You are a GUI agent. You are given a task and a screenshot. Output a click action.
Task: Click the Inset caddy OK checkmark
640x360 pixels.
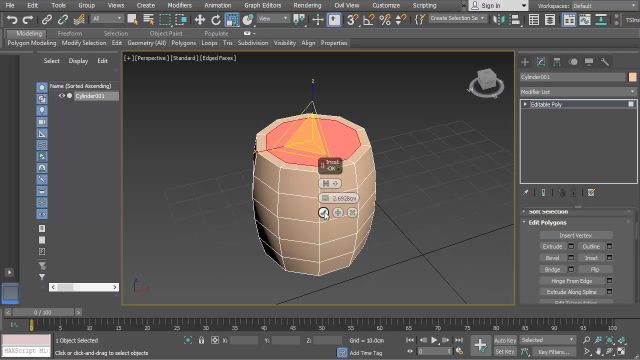point(324,212)
